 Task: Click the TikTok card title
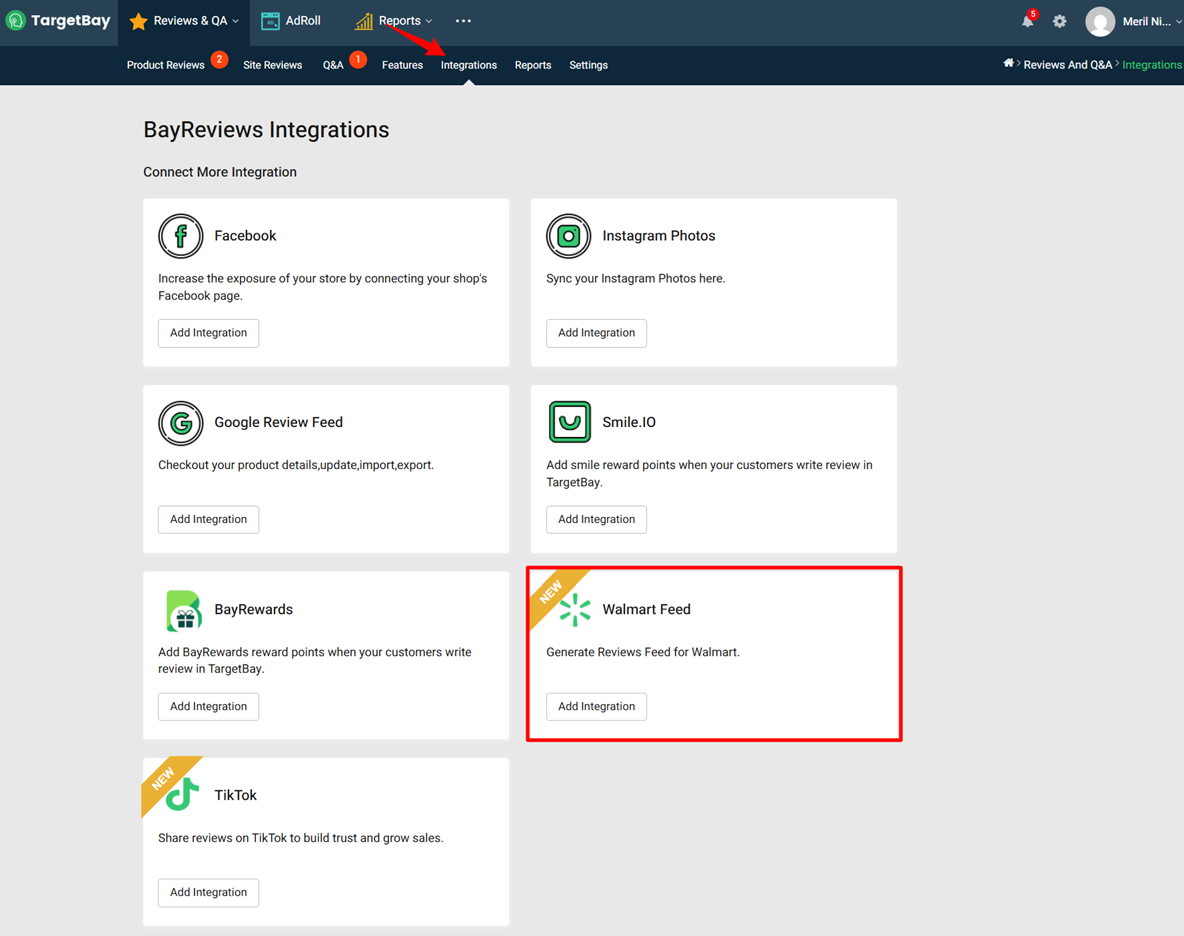click(x=236, y=795)
